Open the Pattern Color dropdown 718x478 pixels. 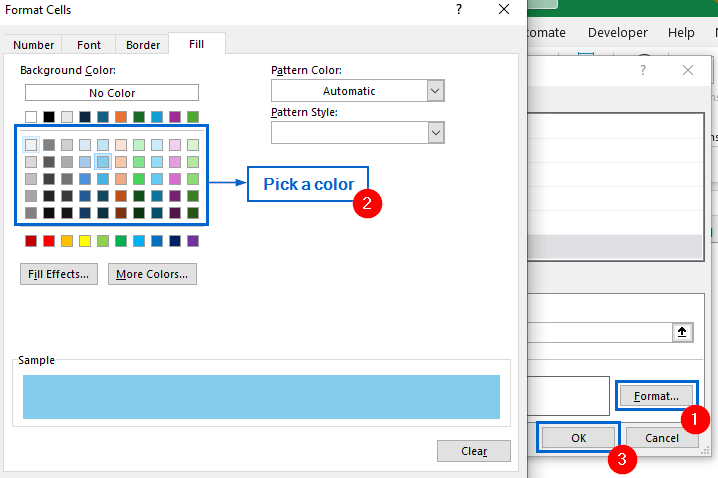tap(435, 91)
